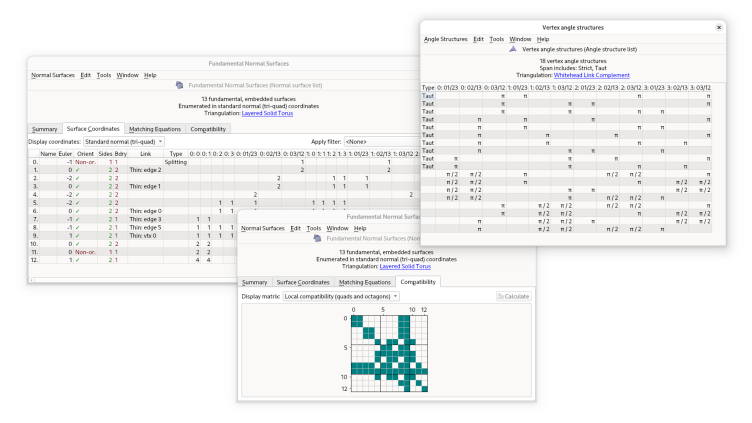Open Summary tab in back window
The width and height of the screenshot is (752, 423).
[44, 129]
